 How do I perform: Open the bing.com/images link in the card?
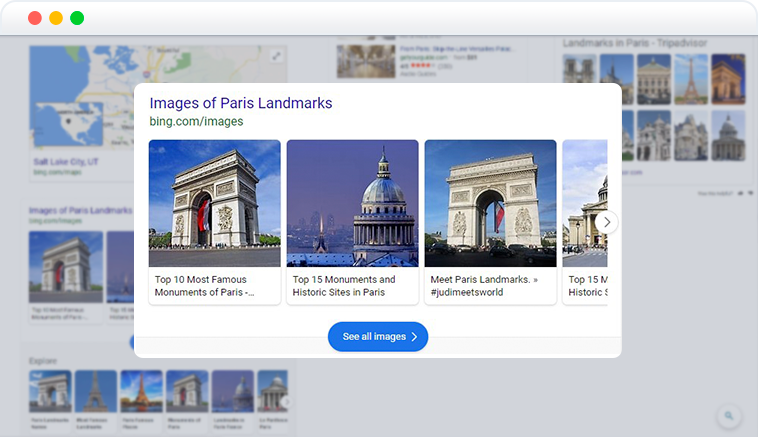pos(196,121)
